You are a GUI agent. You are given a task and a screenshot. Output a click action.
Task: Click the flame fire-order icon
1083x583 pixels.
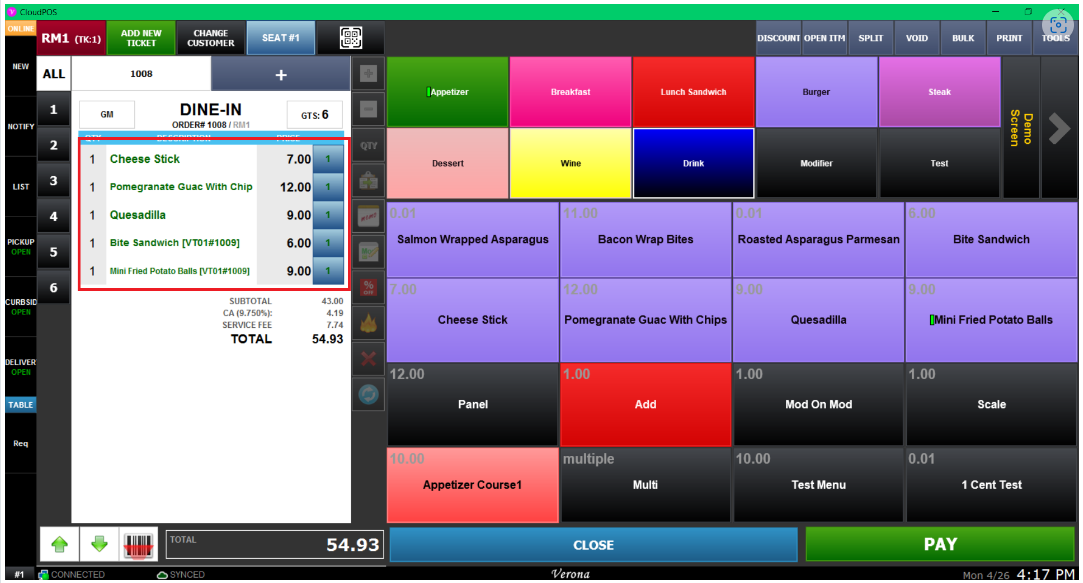coord(369,324)
